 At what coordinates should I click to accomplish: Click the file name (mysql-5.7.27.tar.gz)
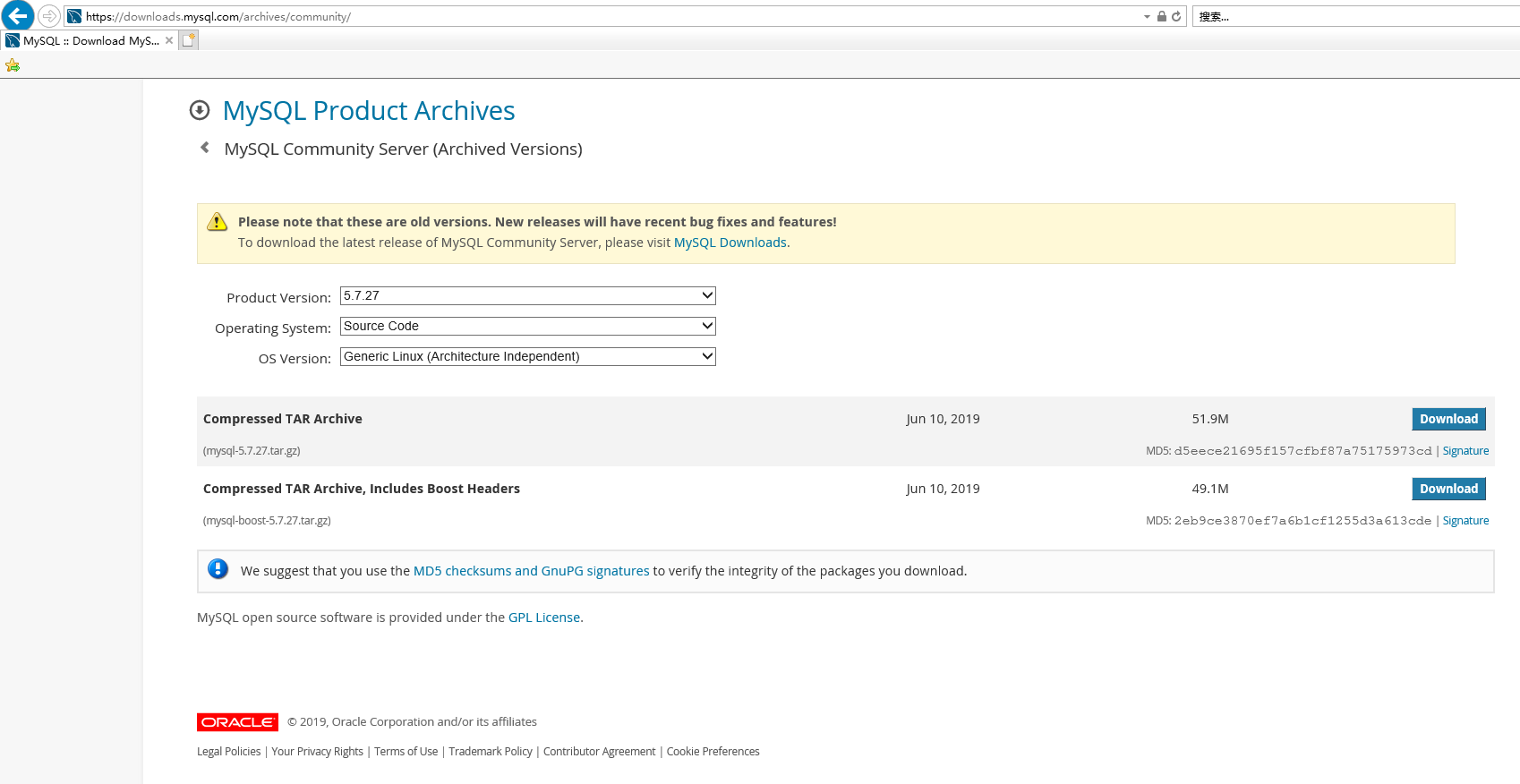click(252, 451)
